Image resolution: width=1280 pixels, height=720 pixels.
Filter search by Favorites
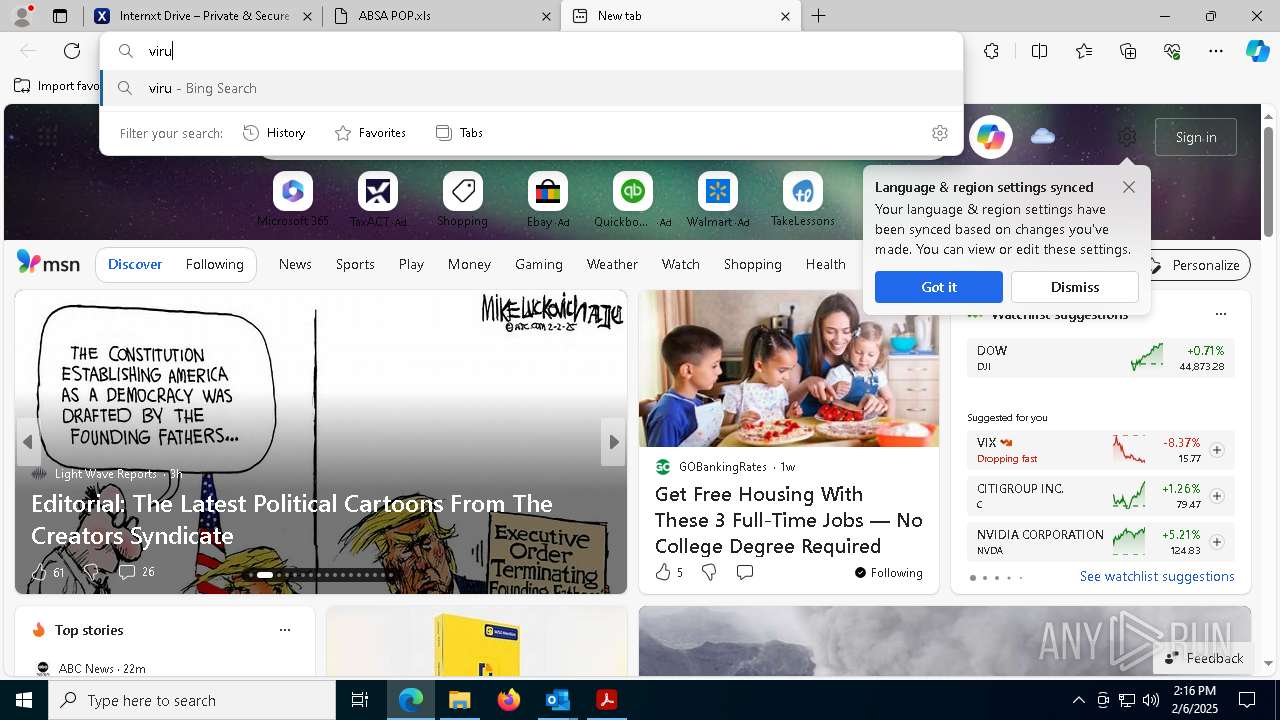tap(370, 133)
